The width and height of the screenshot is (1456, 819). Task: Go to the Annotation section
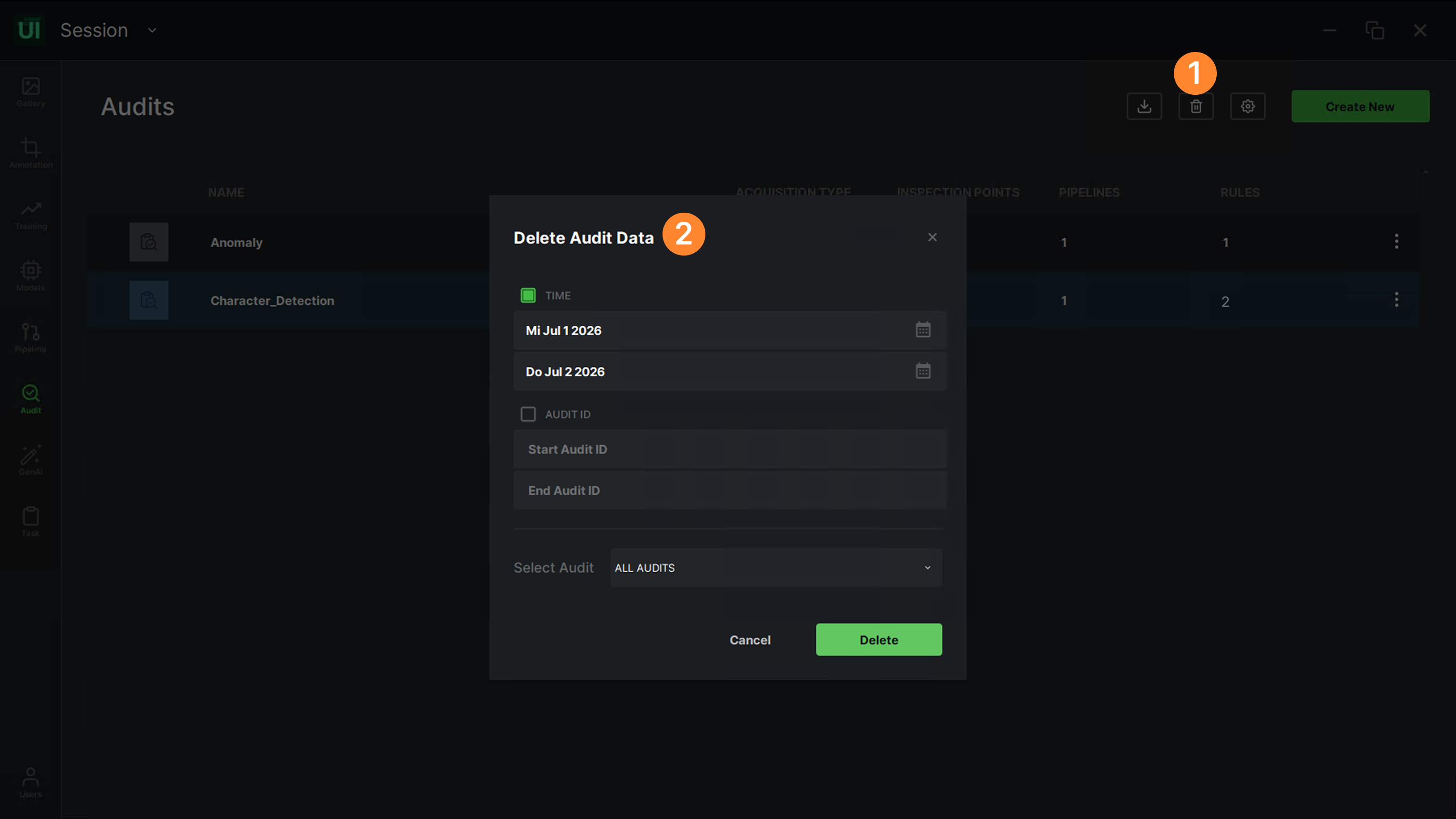click(30, 153)
